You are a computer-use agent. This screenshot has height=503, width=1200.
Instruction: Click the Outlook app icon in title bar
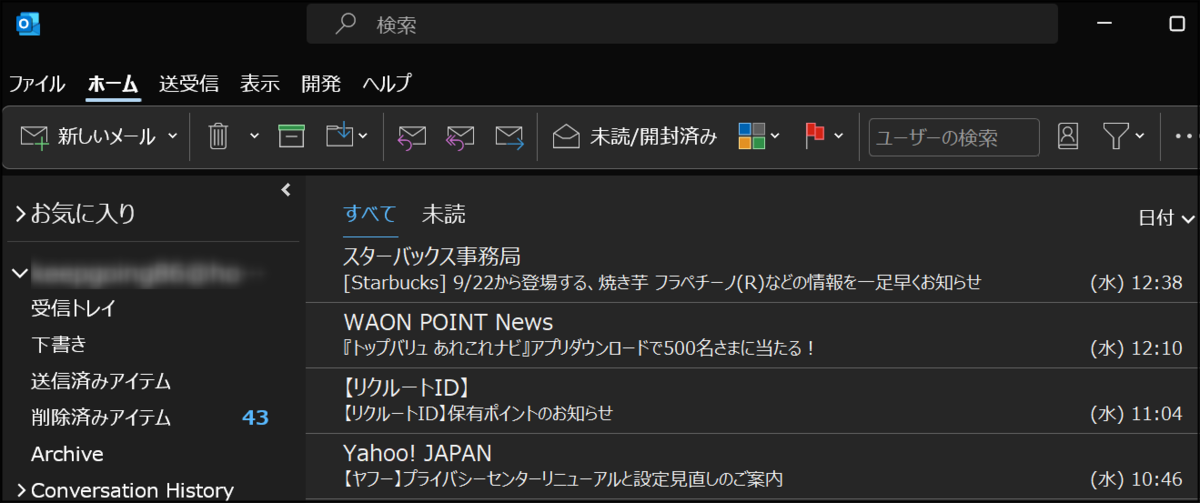(28, 24)
